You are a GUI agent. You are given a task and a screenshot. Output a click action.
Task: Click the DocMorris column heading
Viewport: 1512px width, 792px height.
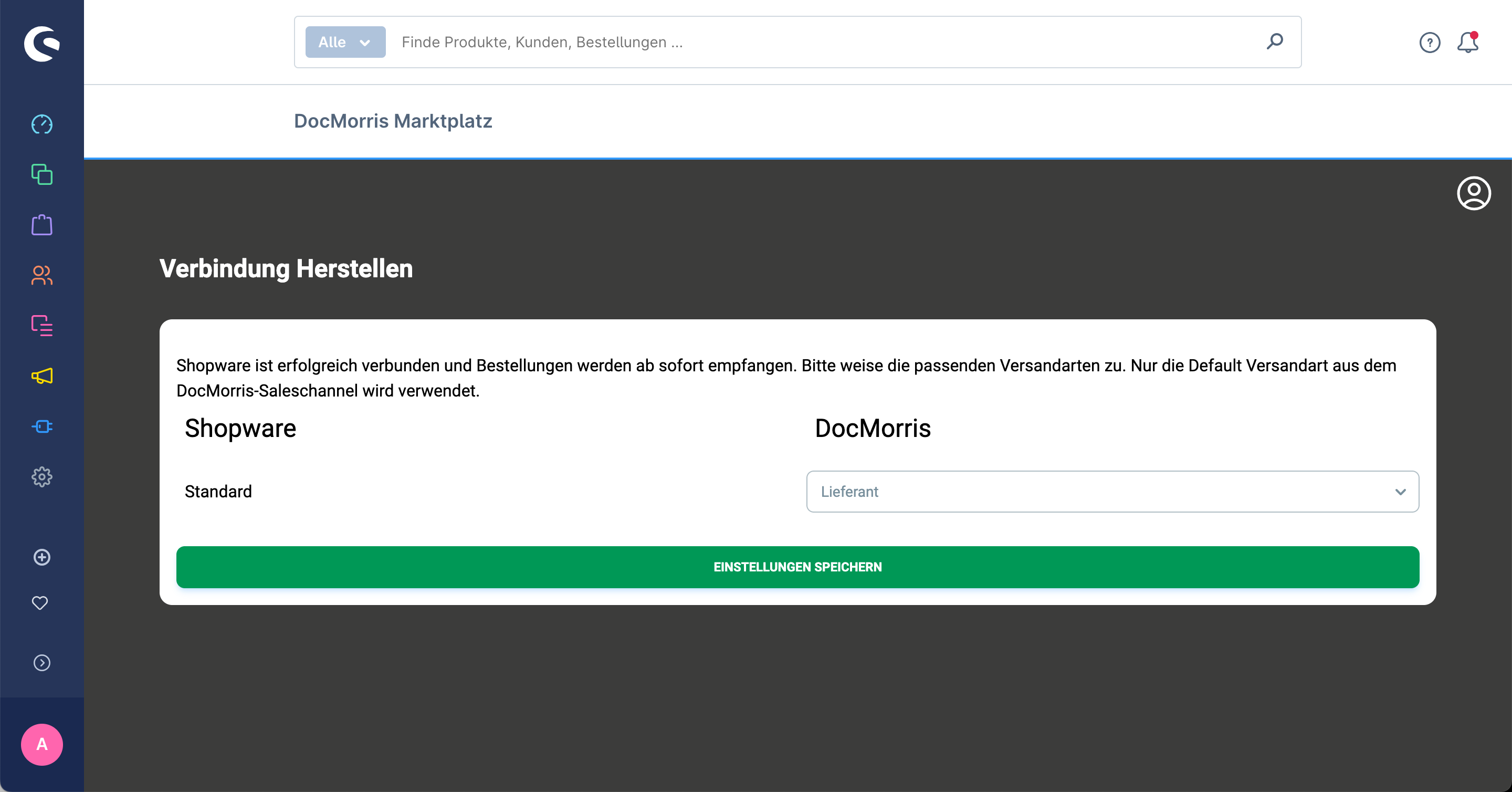point(872,428)
